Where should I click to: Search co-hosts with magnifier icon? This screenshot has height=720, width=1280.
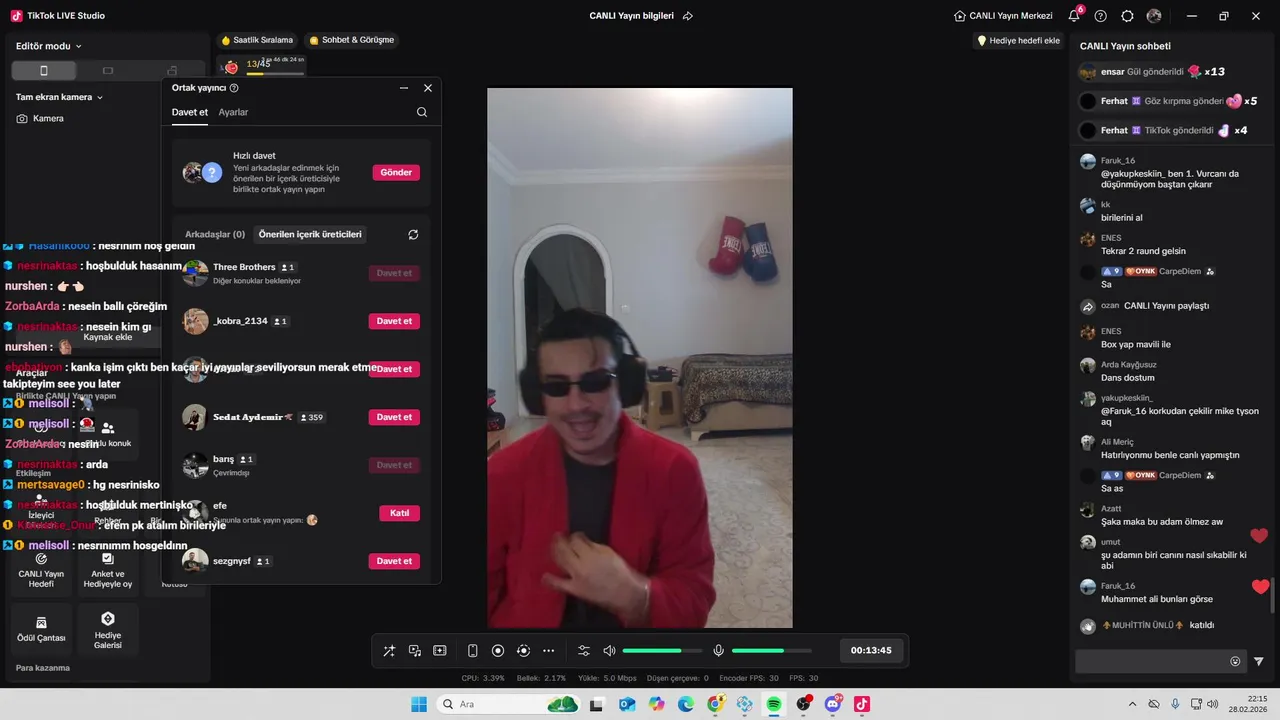[422, 112]
